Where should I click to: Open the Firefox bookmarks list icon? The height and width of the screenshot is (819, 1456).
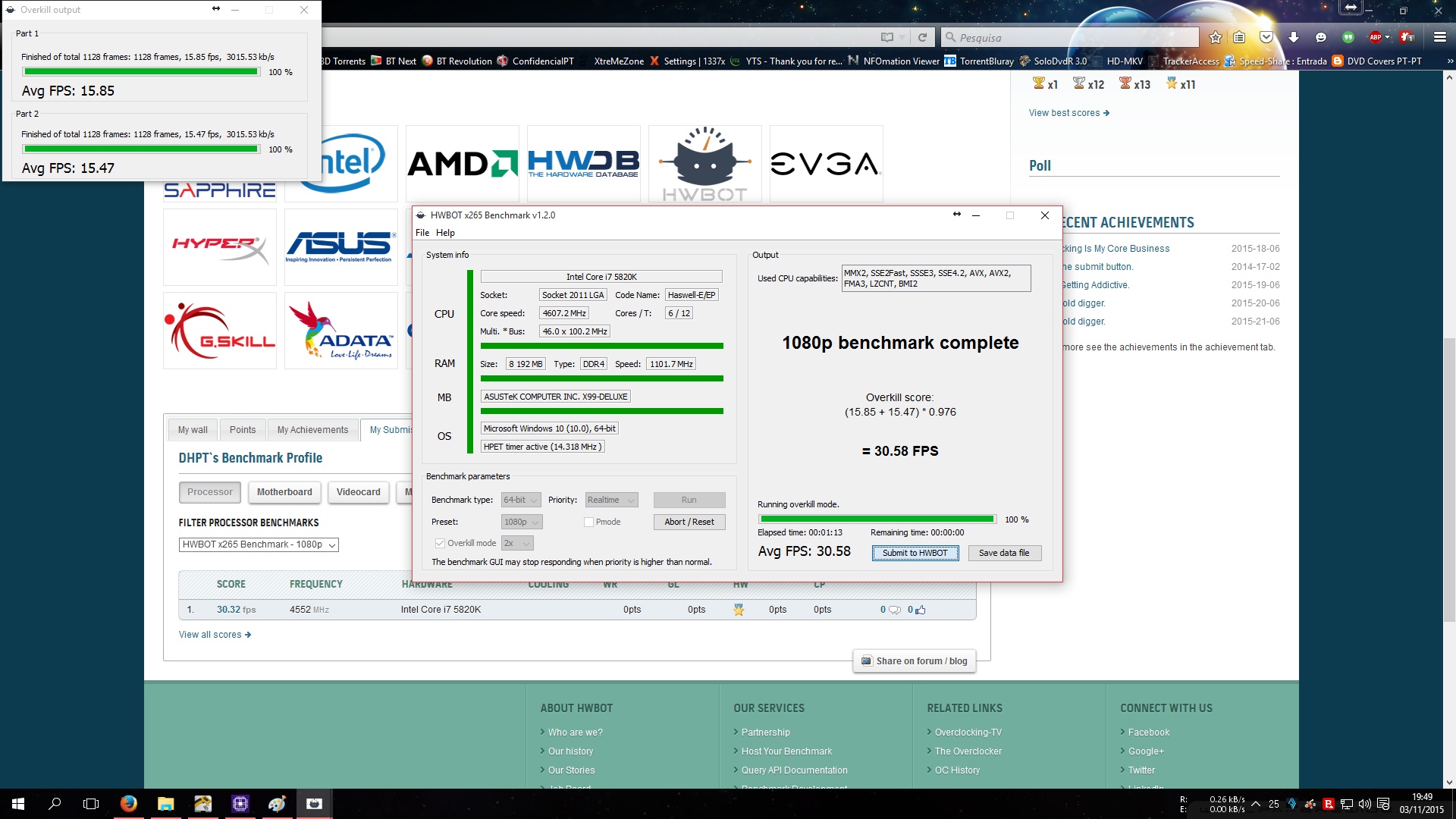[1239, 37]
